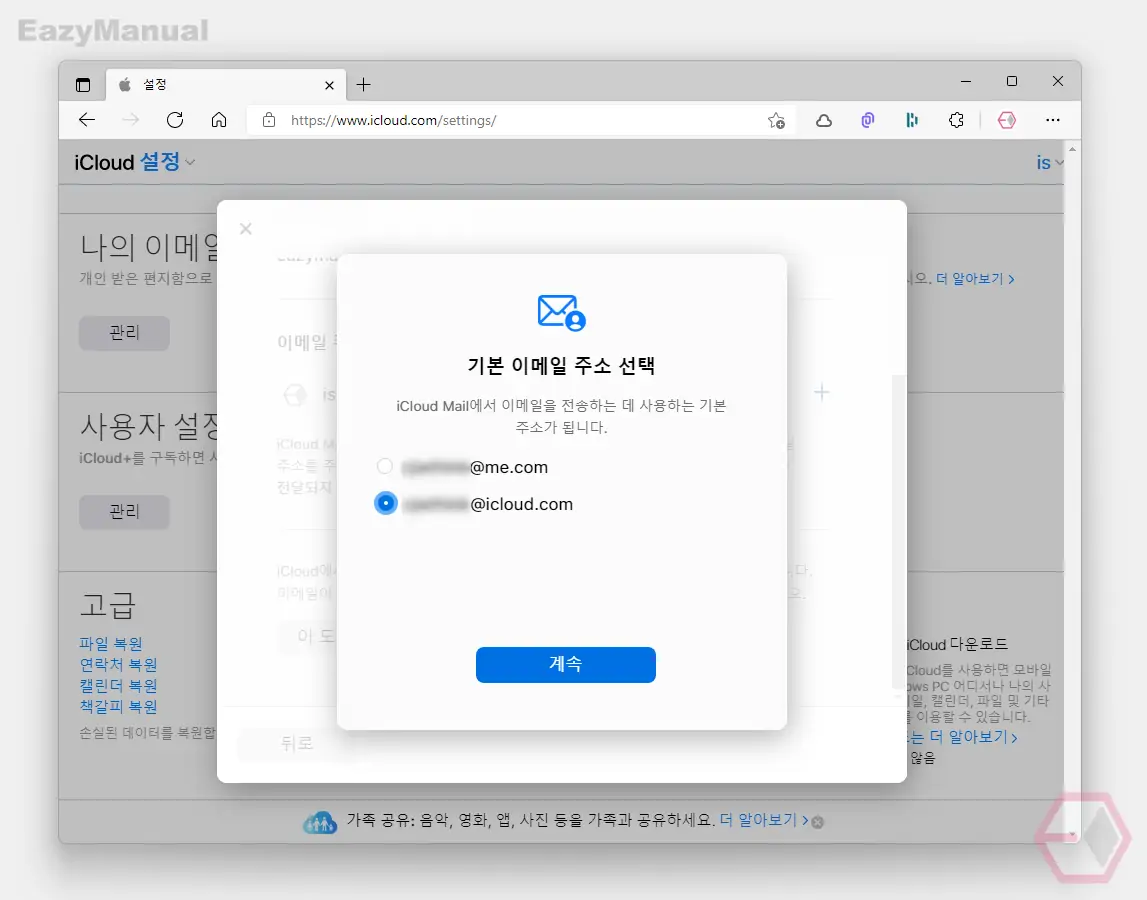The height and width of the screenshot is (900, 1147).
Task: Open 파일 복원 link
Action: 110,643
